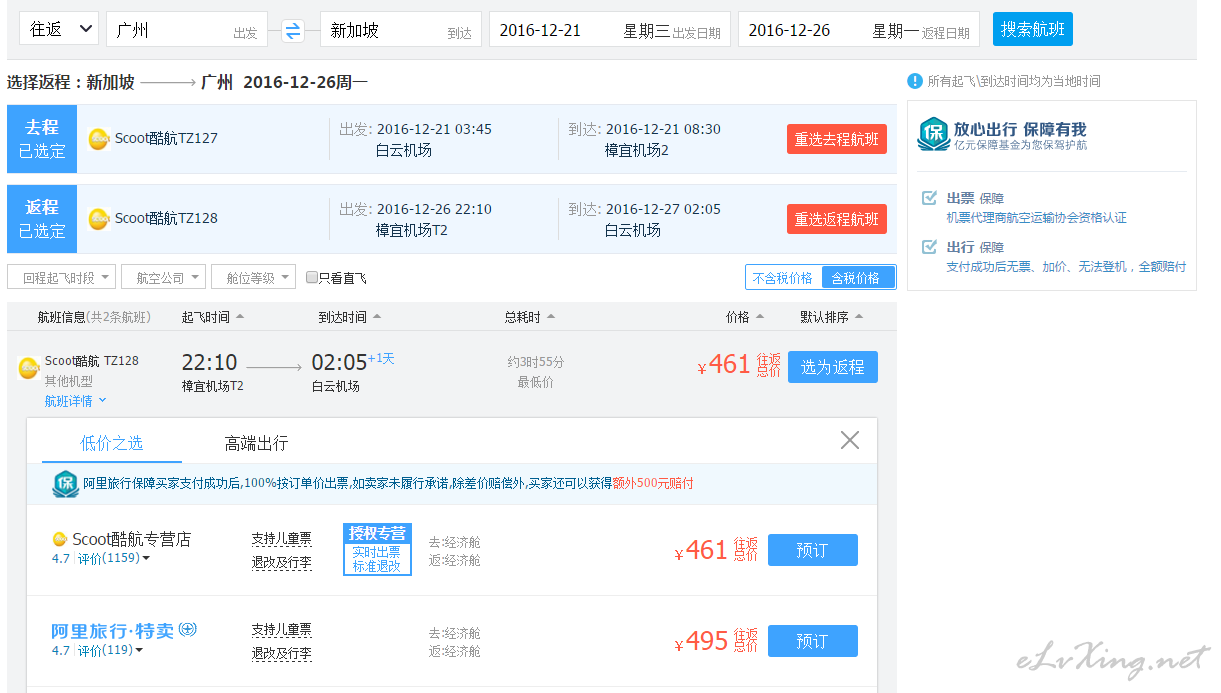
Task: Click the Scoot logo in the flight list
Action: [29, 368]
